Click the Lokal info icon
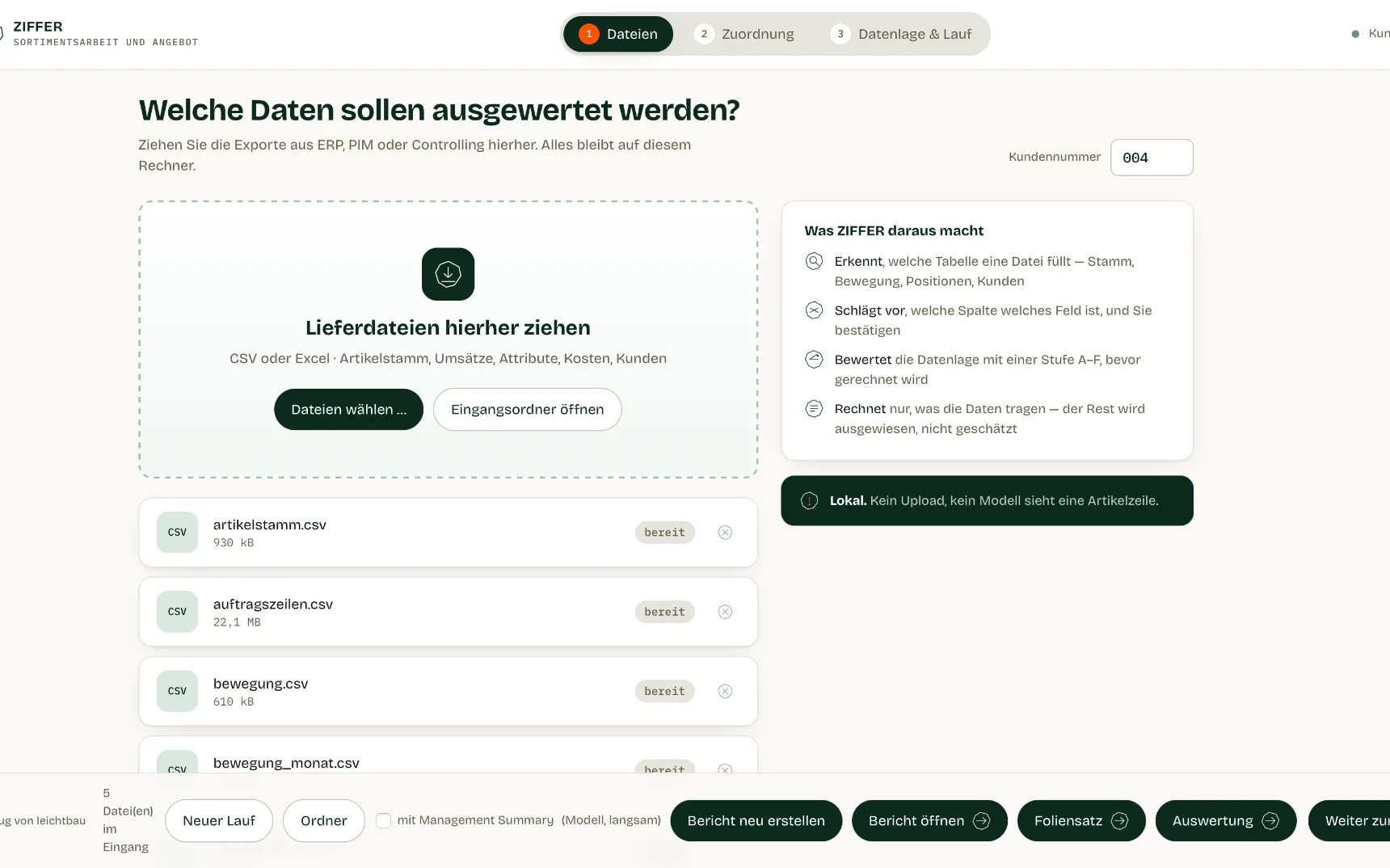The width and height of the screenshot is (1390, 868). click(x=809, y=501)
